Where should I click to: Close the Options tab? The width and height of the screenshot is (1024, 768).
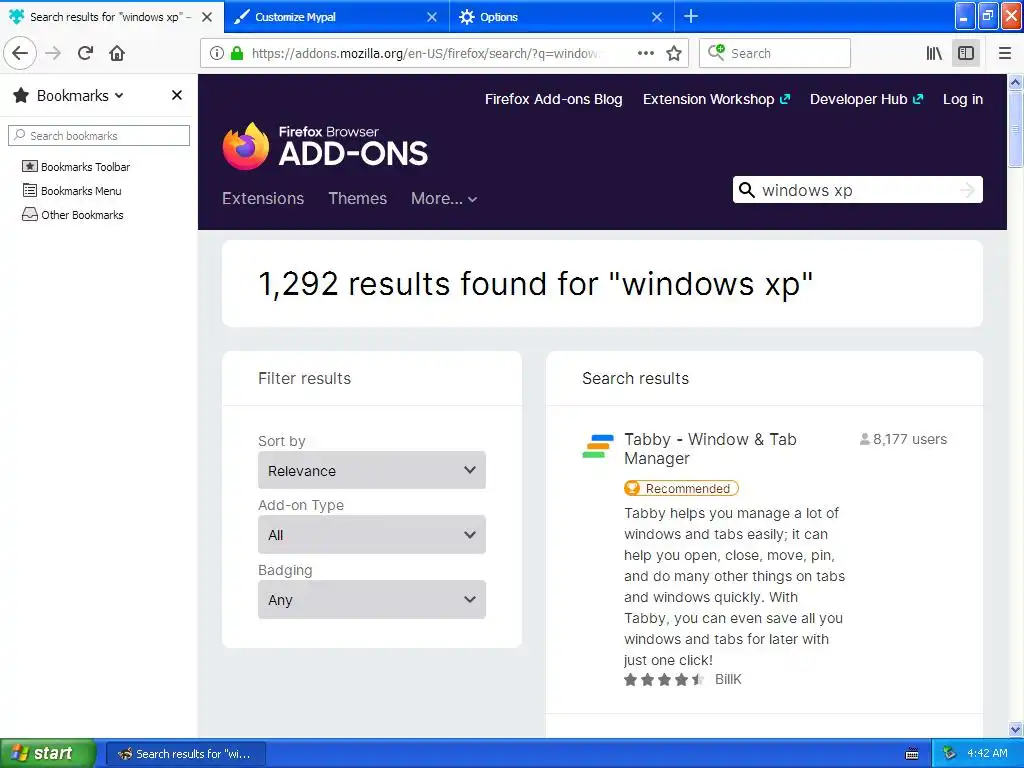[x=657, y=17]
